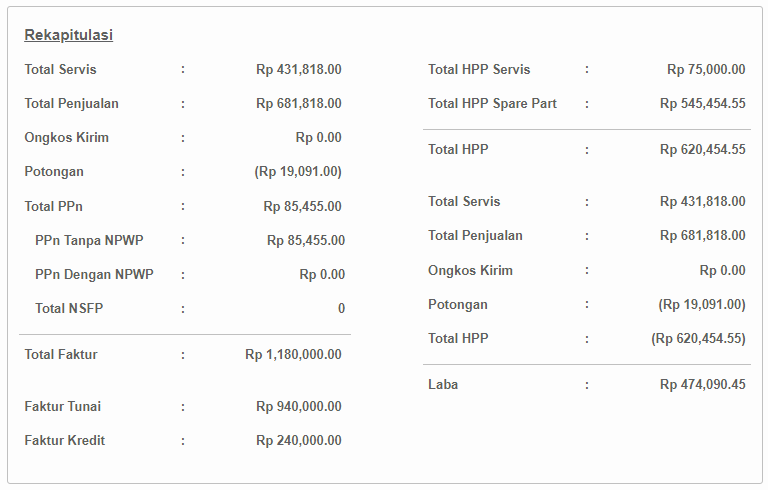Image resolution: width=768 pixels, height=490 pixels.
Task: Click the PPn Dengan NPWP label
Action: click(94, 274)
